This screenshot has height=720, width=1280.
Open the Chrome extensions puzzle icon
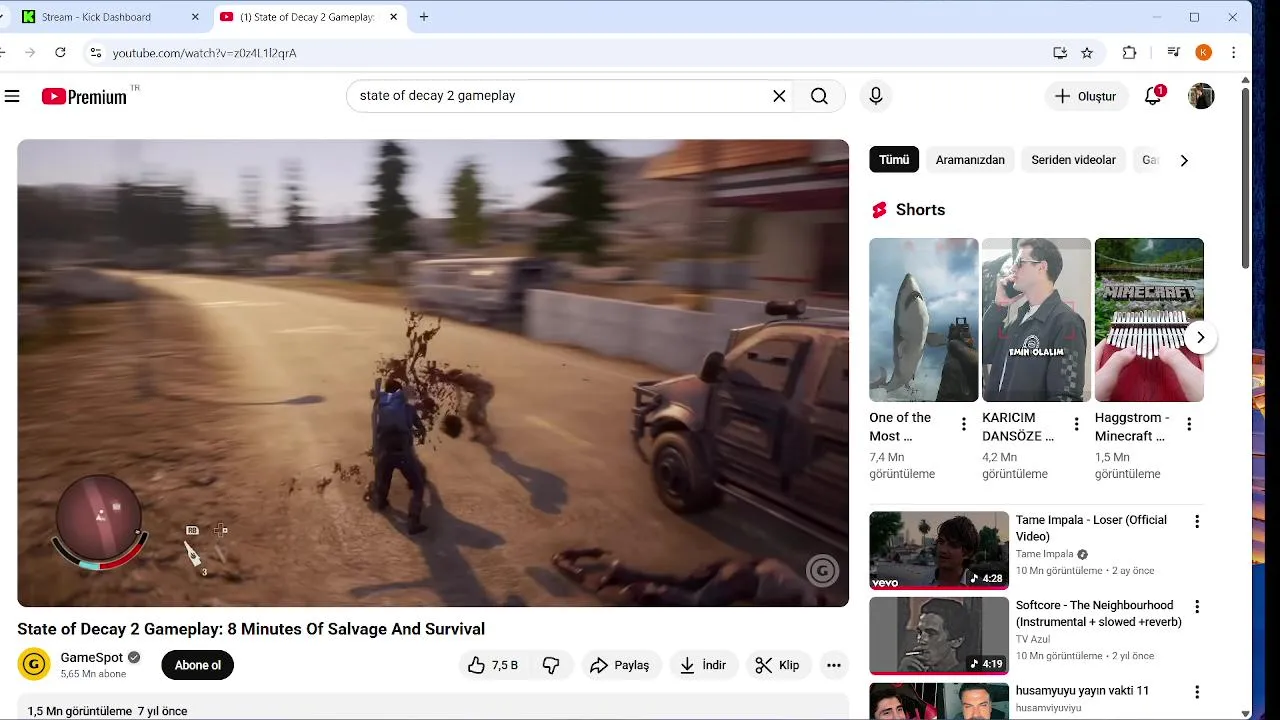tap(1130, 53)
